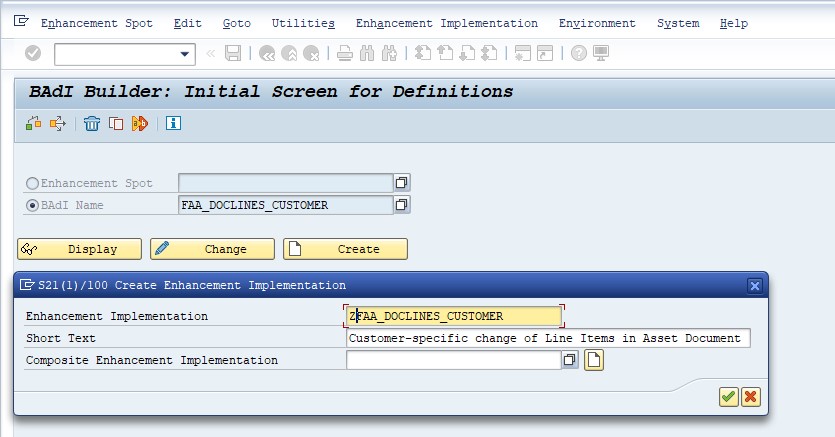
Task: Click the 'Enhancement Implementation' label in the dialog
Action: 117,316
